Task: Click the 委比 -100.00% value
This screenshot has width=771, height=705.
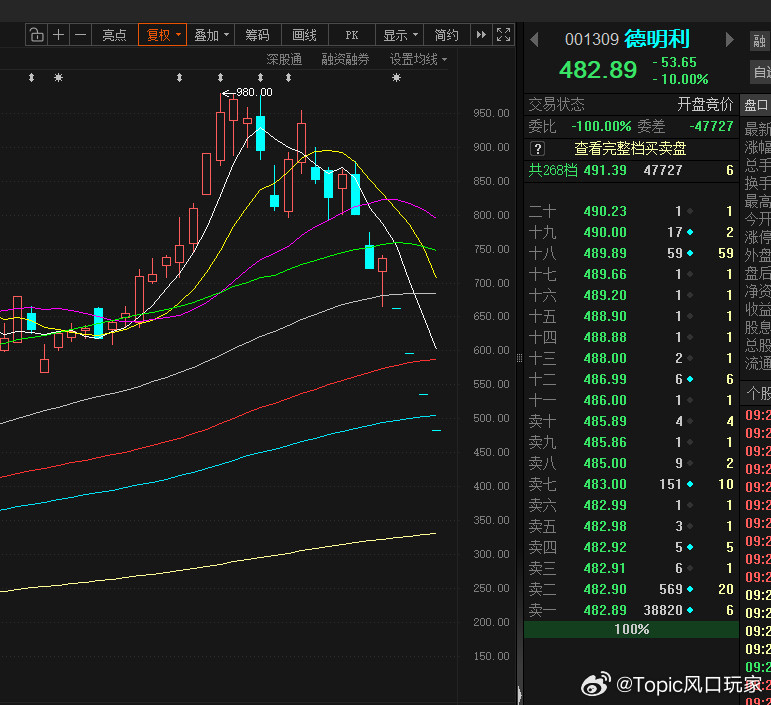Action: [x=601, y=126]
